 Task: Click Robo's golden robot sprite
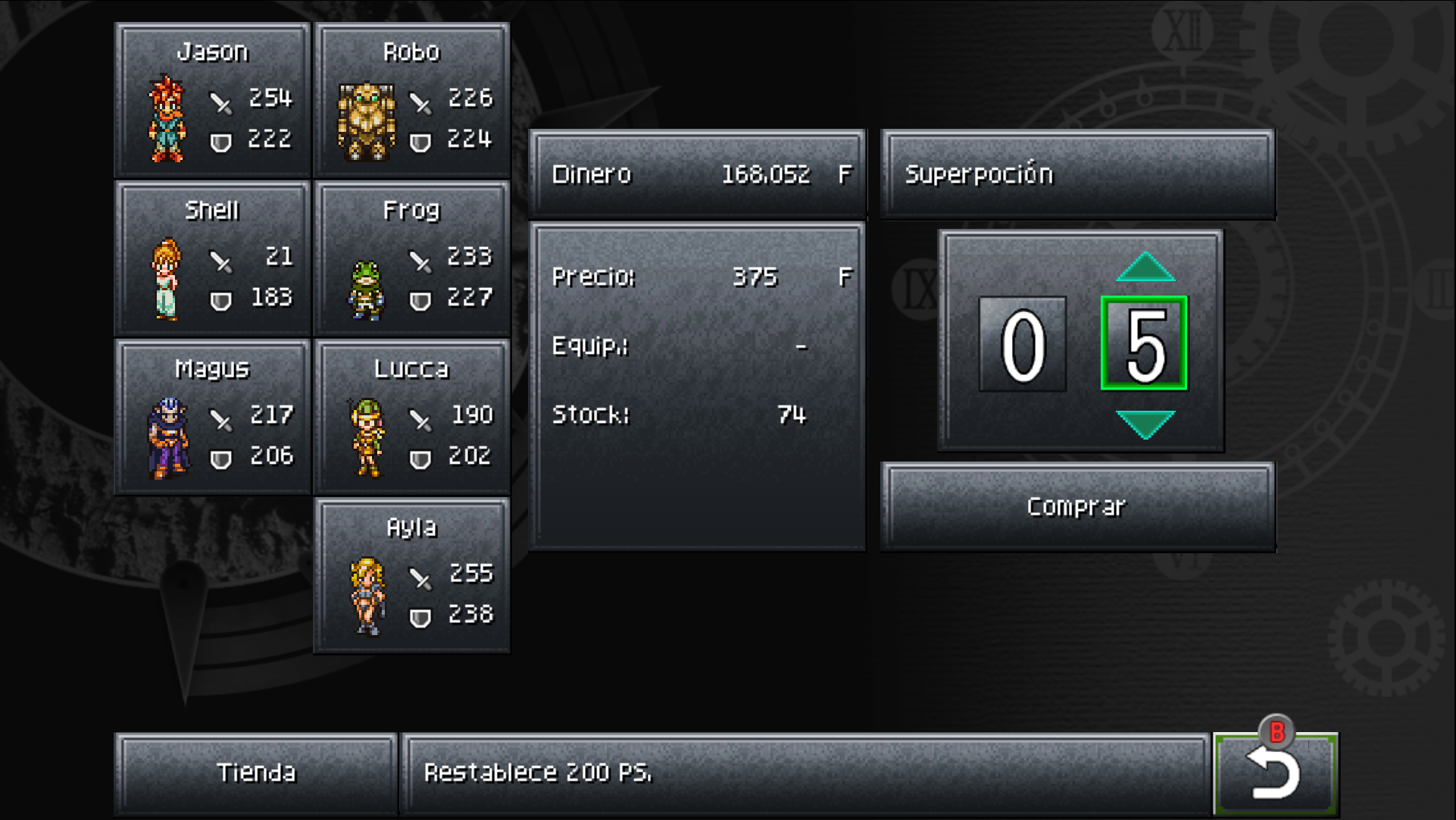[x=367, y=121]
